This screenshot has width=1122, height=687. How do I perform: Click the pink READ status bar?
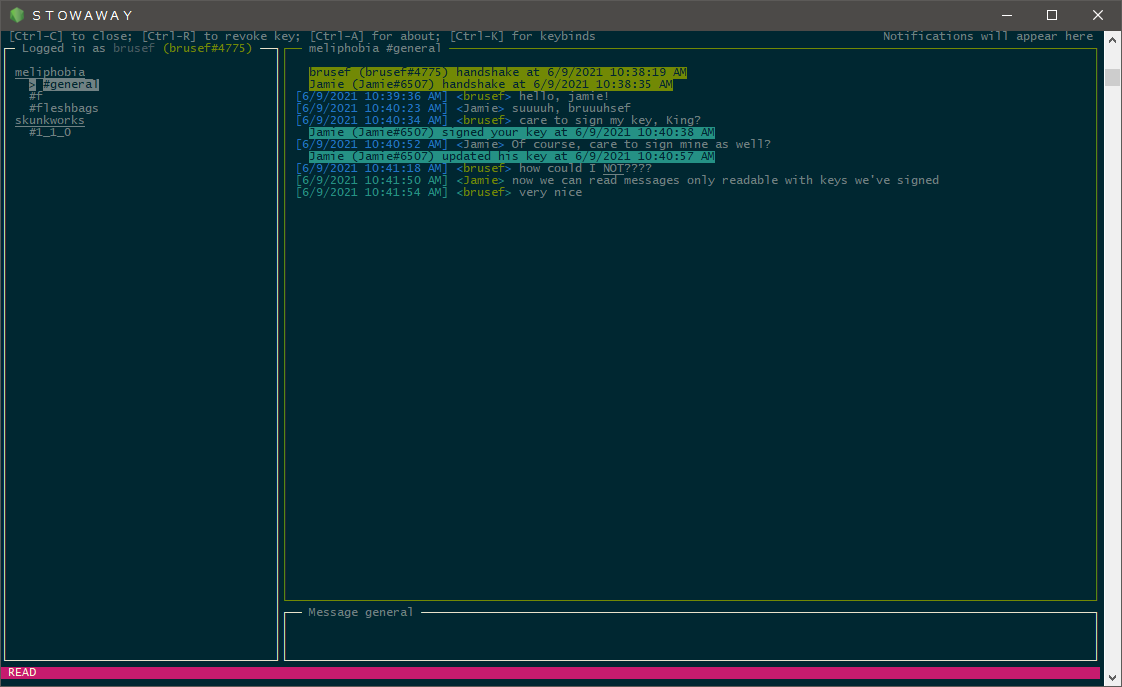point(550,673)
